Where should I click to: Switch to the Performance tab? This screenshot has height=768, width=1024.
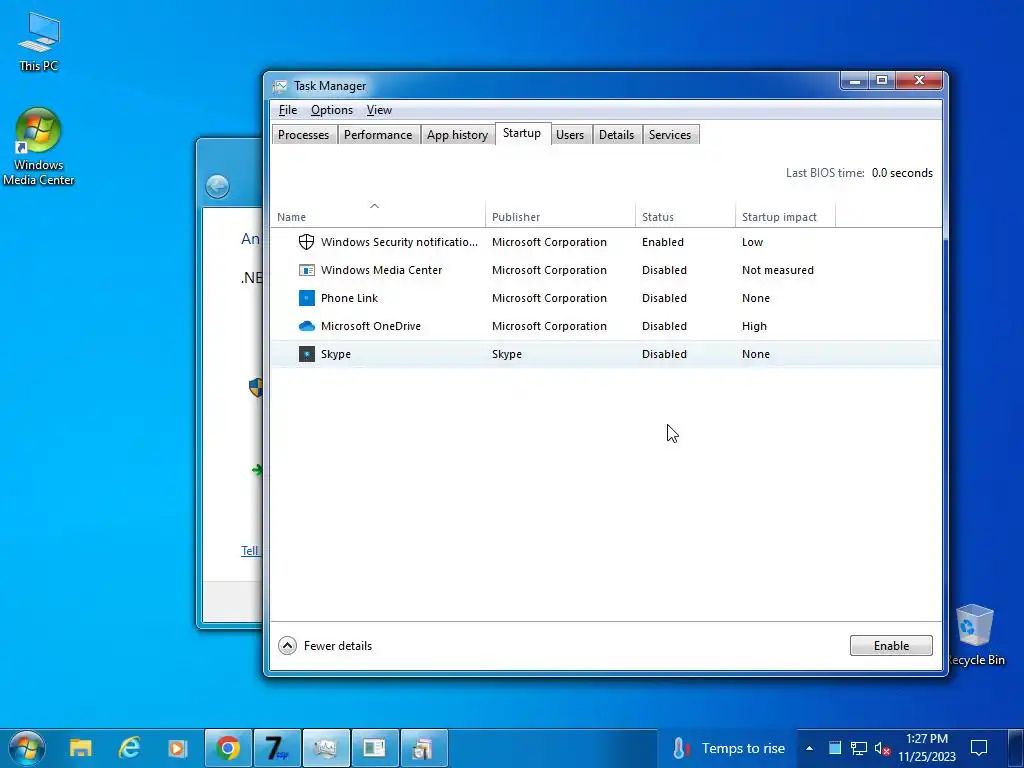(378, 135)
